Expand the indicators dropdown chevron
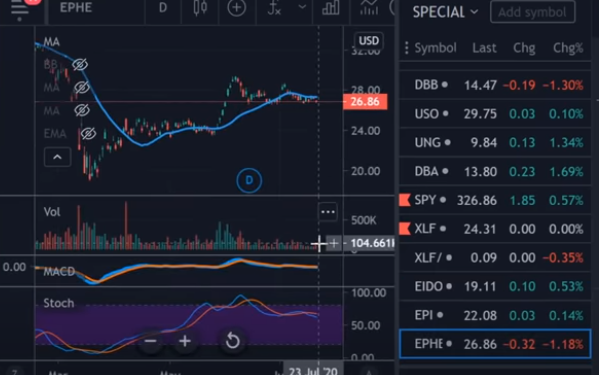The height and width of the screenshot is (375, 599). click(x=302, y=7)
